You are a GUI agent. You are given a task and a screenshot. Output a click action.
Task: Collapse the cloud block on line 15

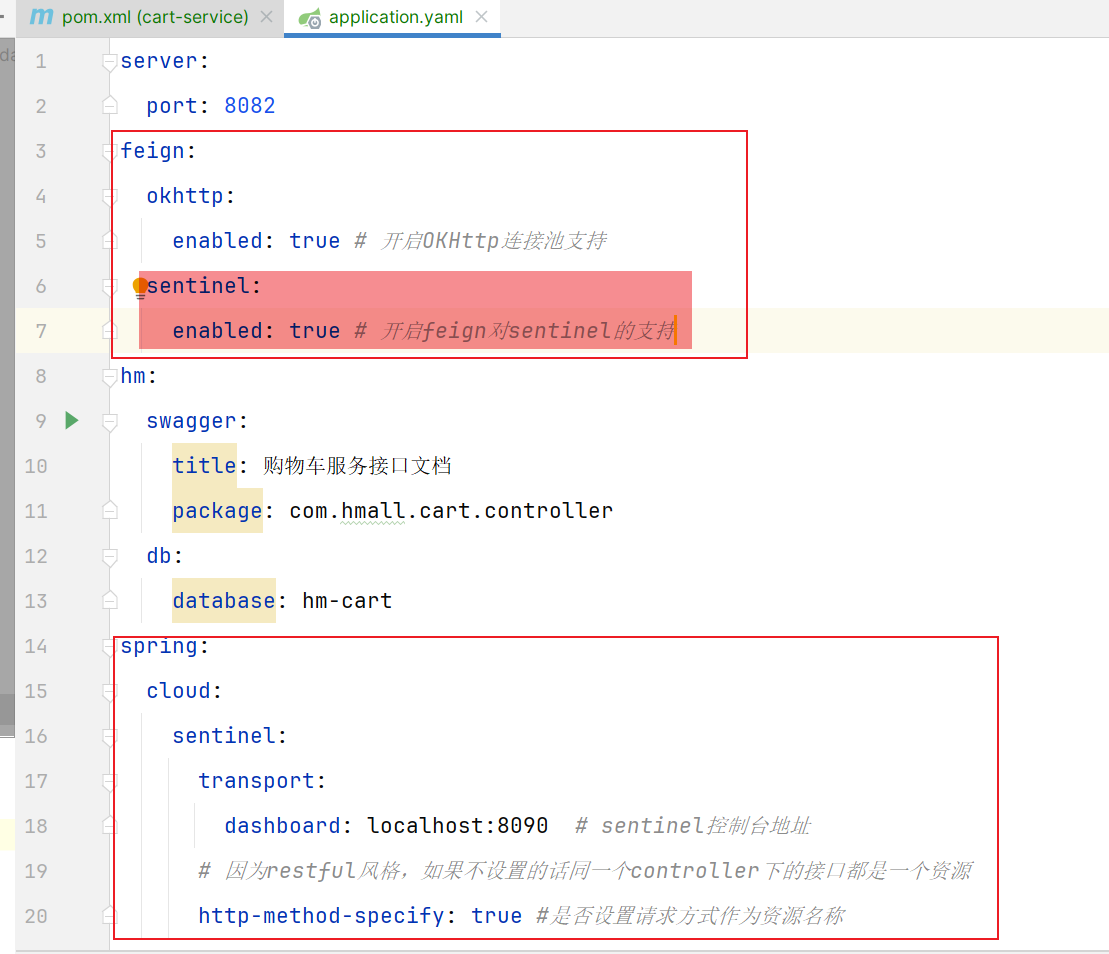tap(110, 692)
